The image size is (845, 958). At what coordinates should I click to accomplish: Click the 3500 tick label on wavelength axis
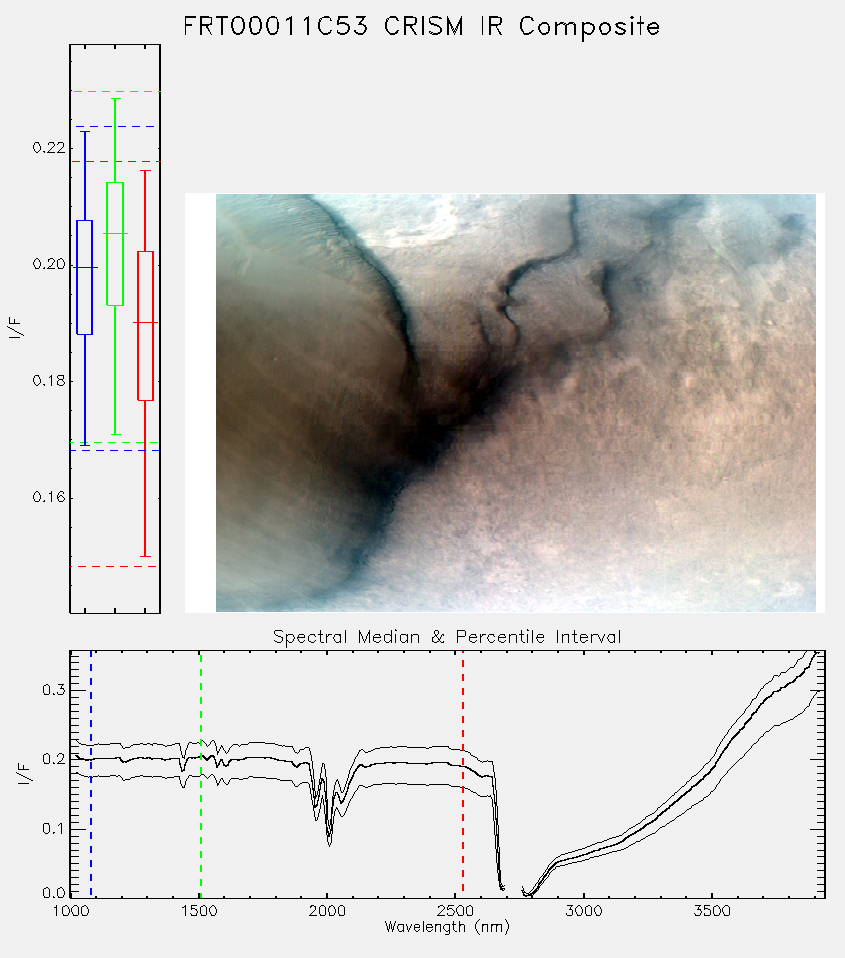[x=712, y=911]
